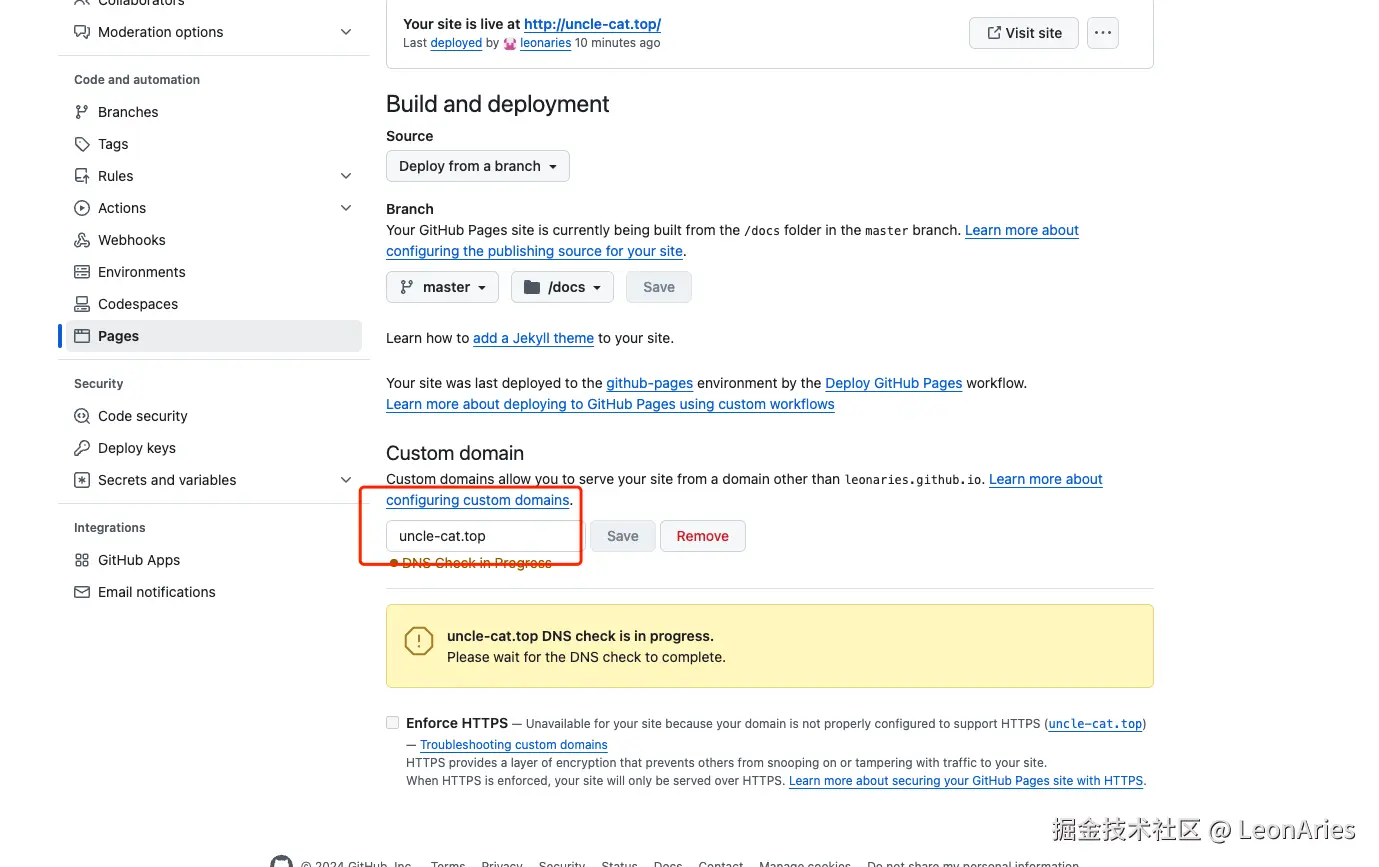1379x867 pixels.
Task: Click the Pages browser icon
Action: click(82, 336)
